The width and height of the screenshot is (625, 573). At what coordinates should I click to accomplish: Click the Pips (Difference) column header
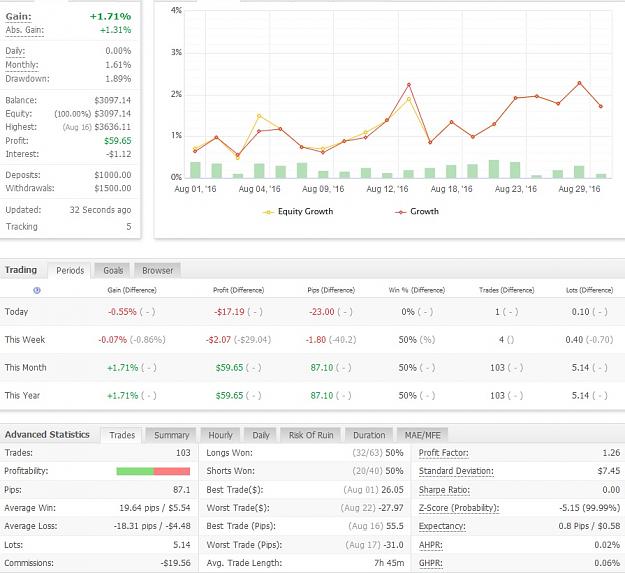pos(331,290)
